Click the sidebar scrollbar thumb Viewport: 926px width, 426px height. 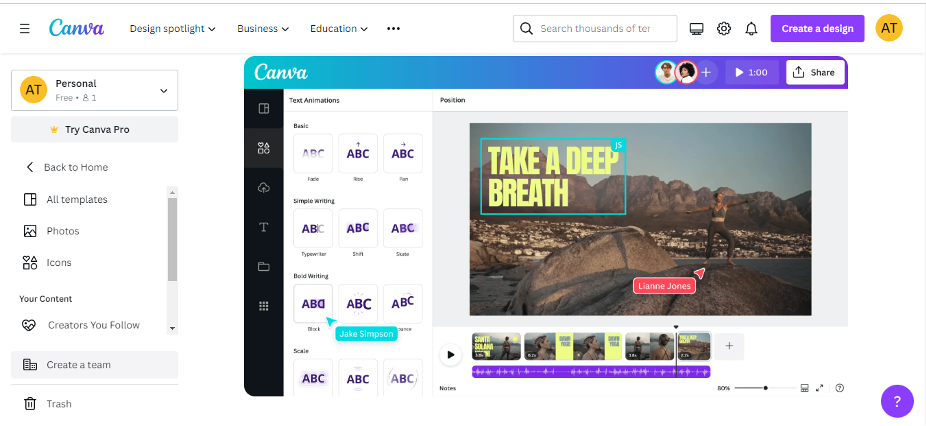(172, 239)
